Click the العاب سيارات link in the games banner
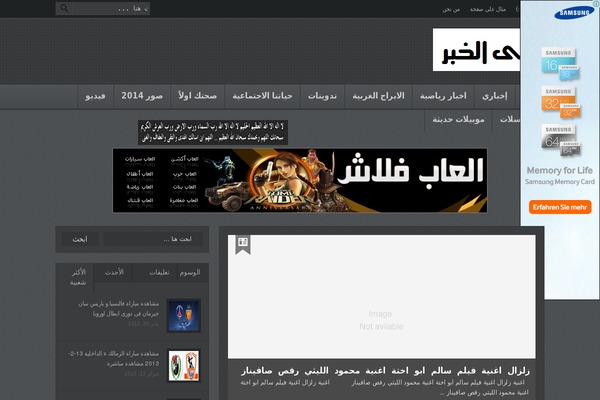600x400 pixels. pos(140,159)
